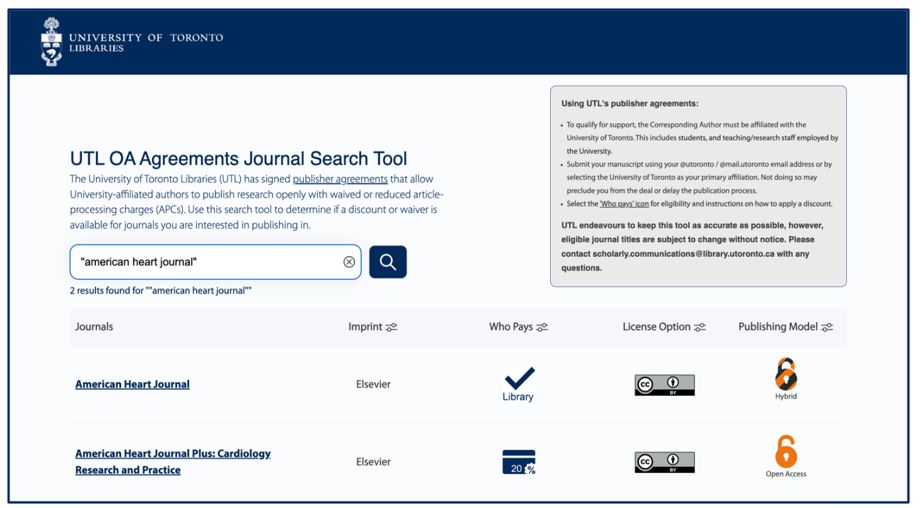Click the UTL OA Agreements Journal Search Tool heading
This screenshot has height=508, width=921.
[238, 159]
